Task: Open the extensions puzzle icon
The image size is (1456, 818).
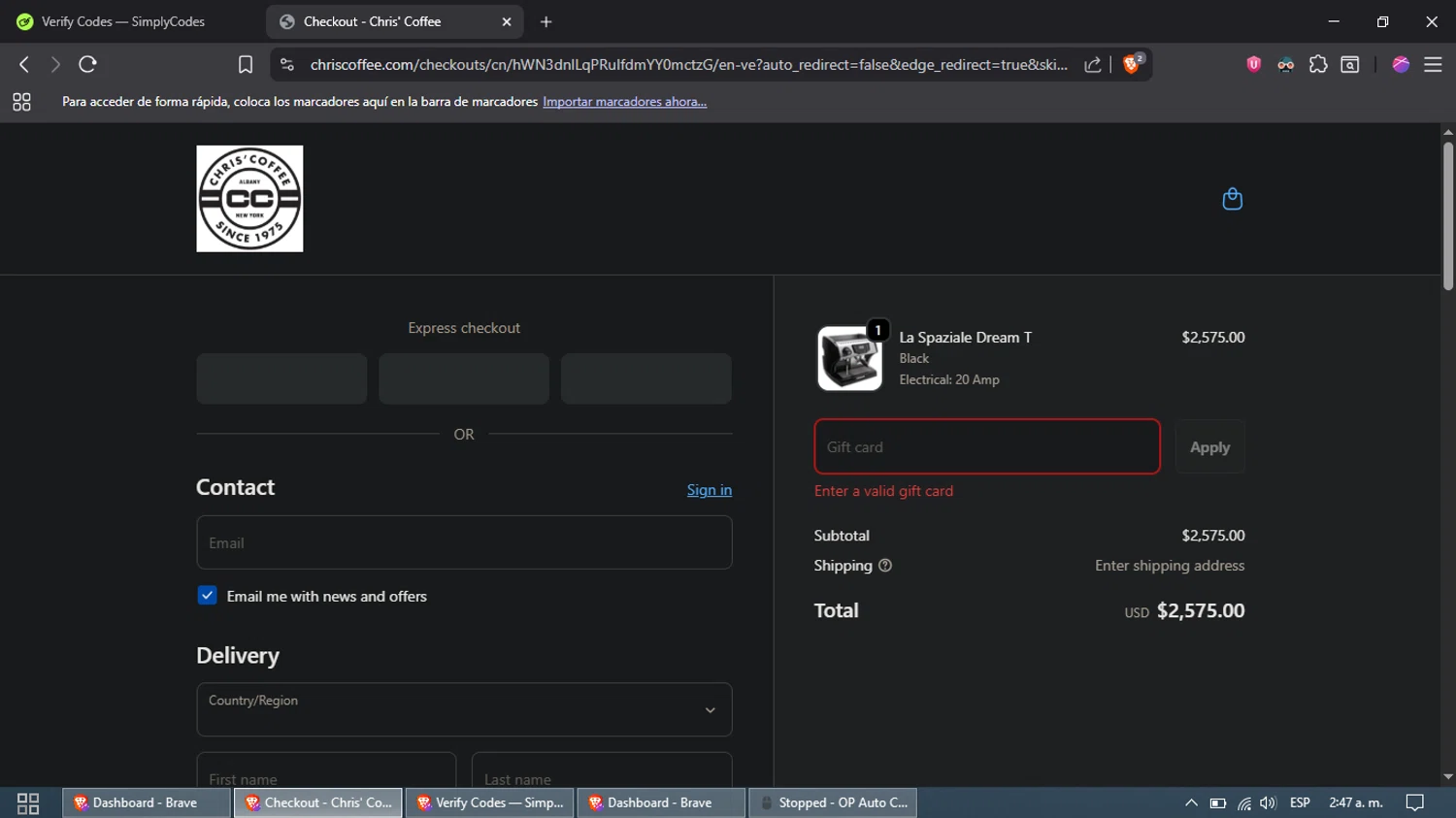Action: pos(1318,64)
